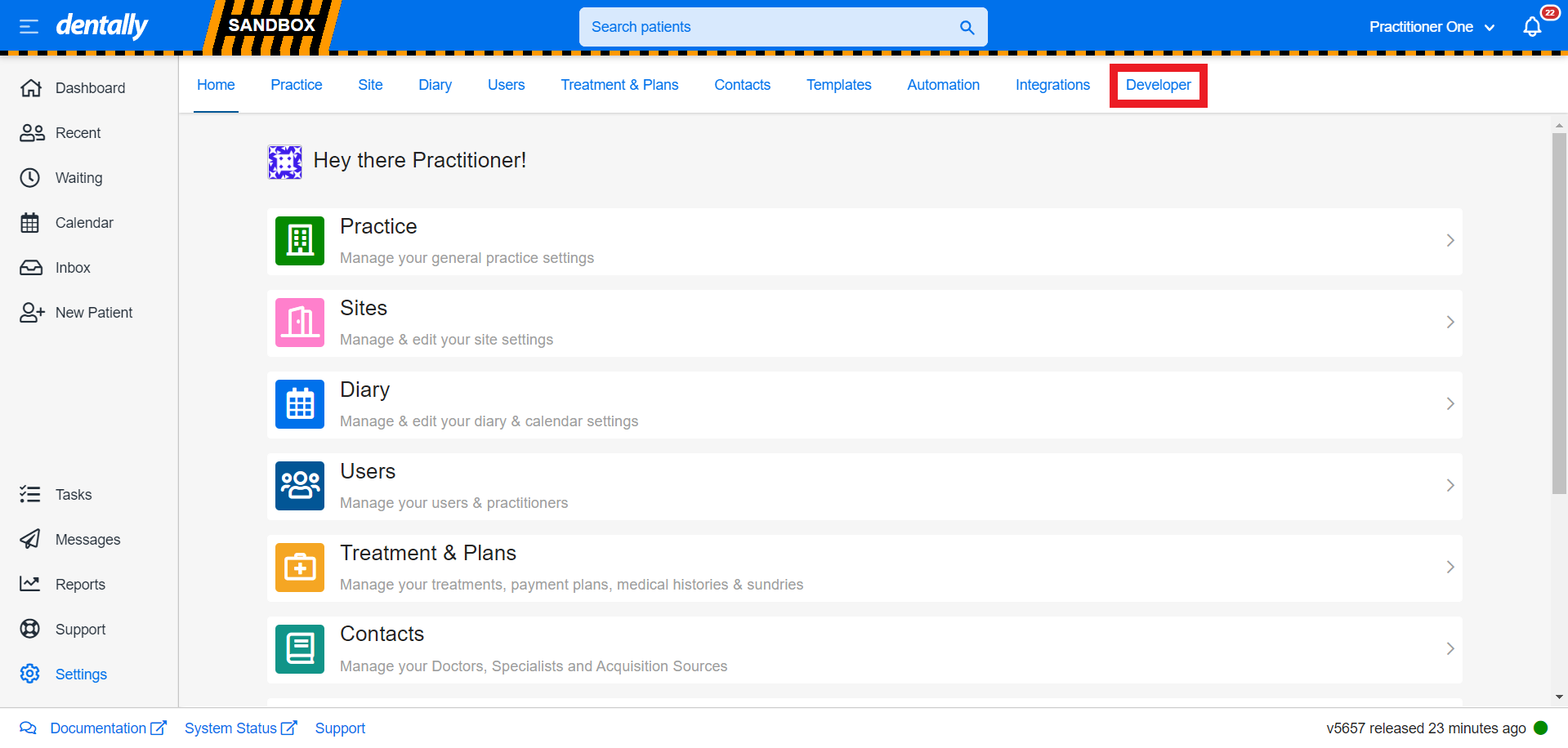The height and width of the screenshot is (748, 1568).
Task: Switch to the Diary tab
Action: (x=435, y=85)
